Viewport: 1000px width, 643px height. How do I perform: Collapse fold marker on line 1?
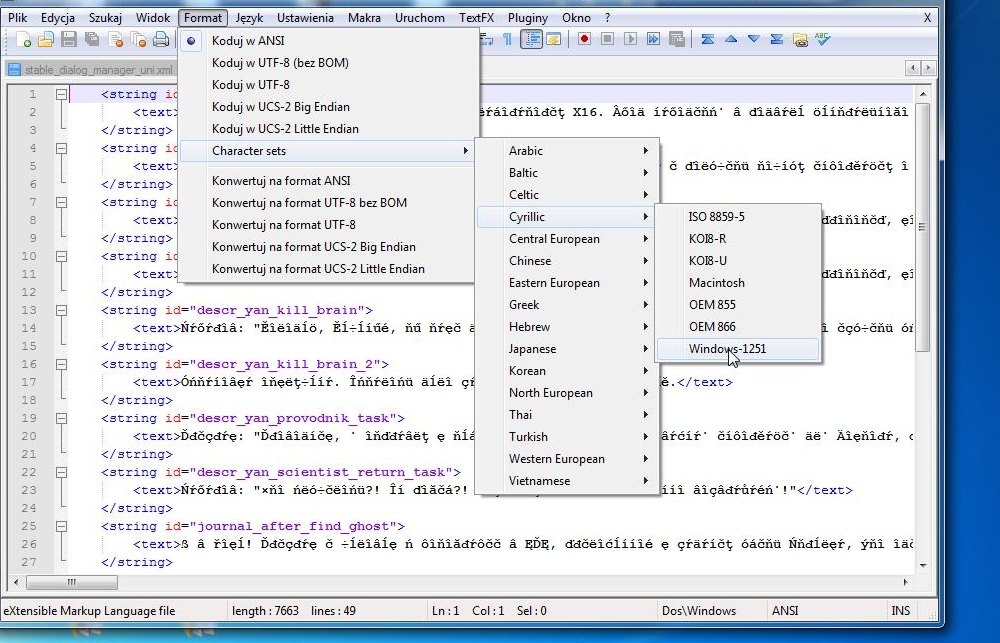pos(61,94)
